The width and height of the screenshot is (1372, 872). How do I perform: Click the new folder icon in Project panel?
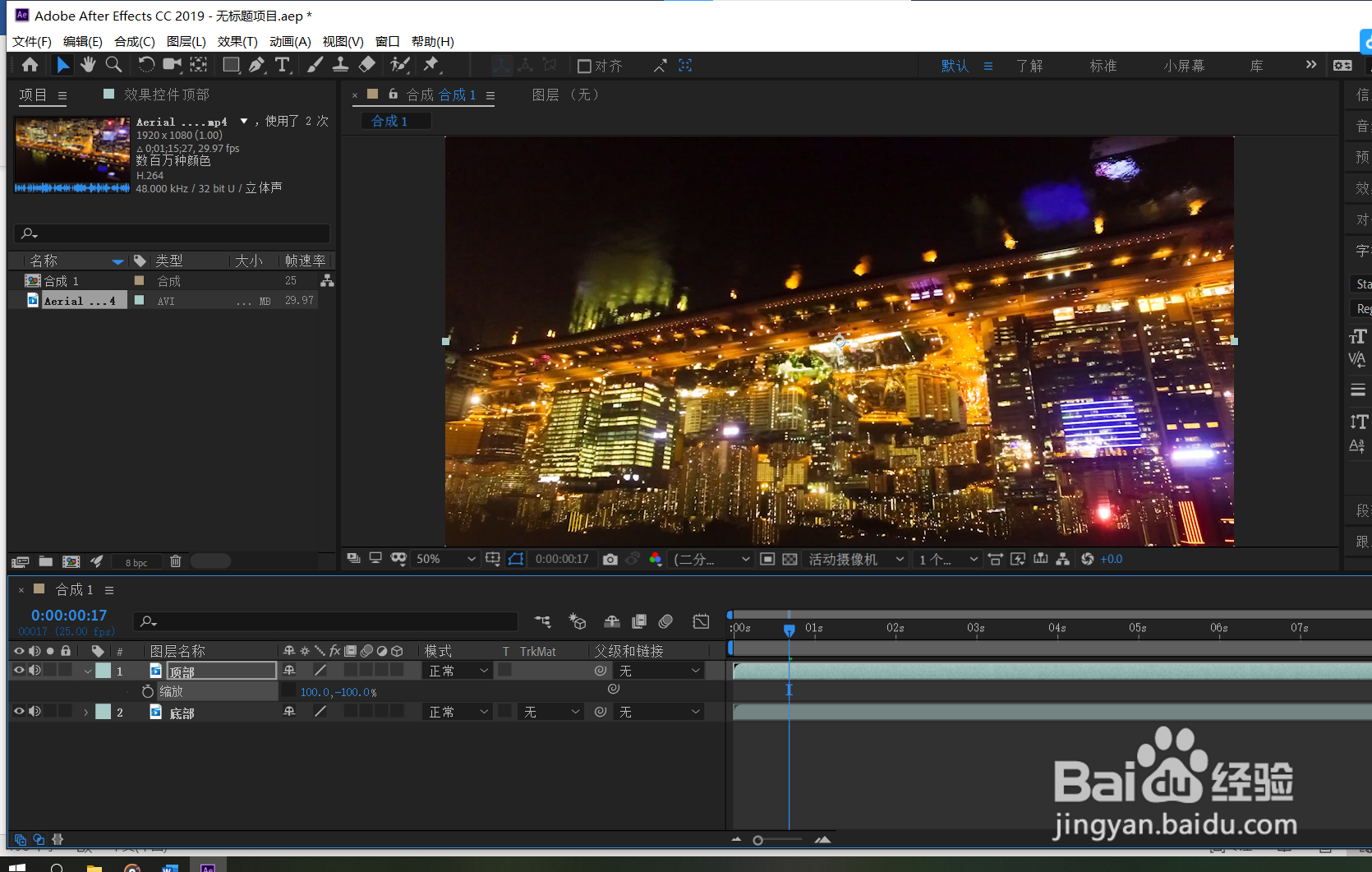46,561
